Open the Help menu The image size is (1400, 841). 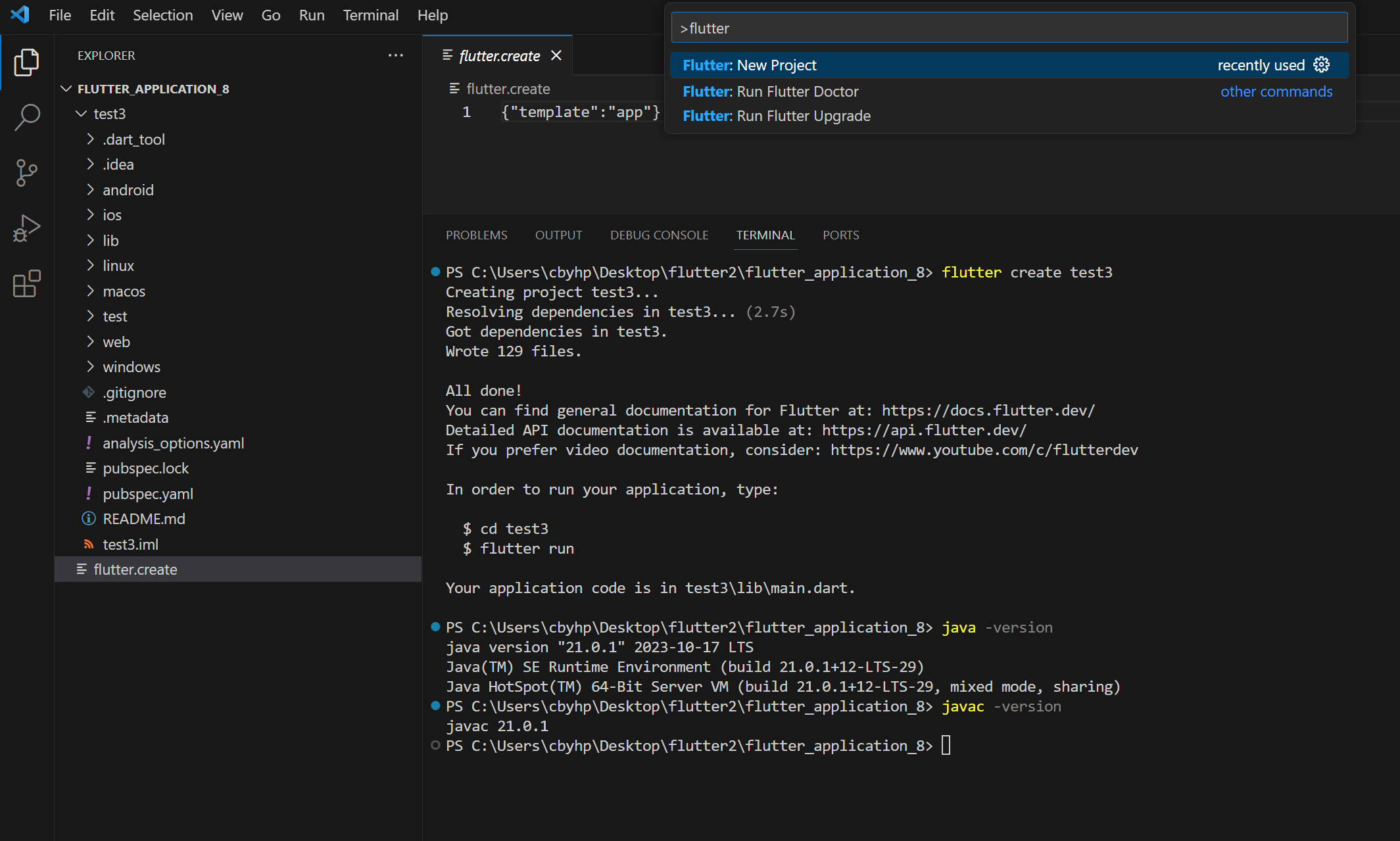[433, 15]
